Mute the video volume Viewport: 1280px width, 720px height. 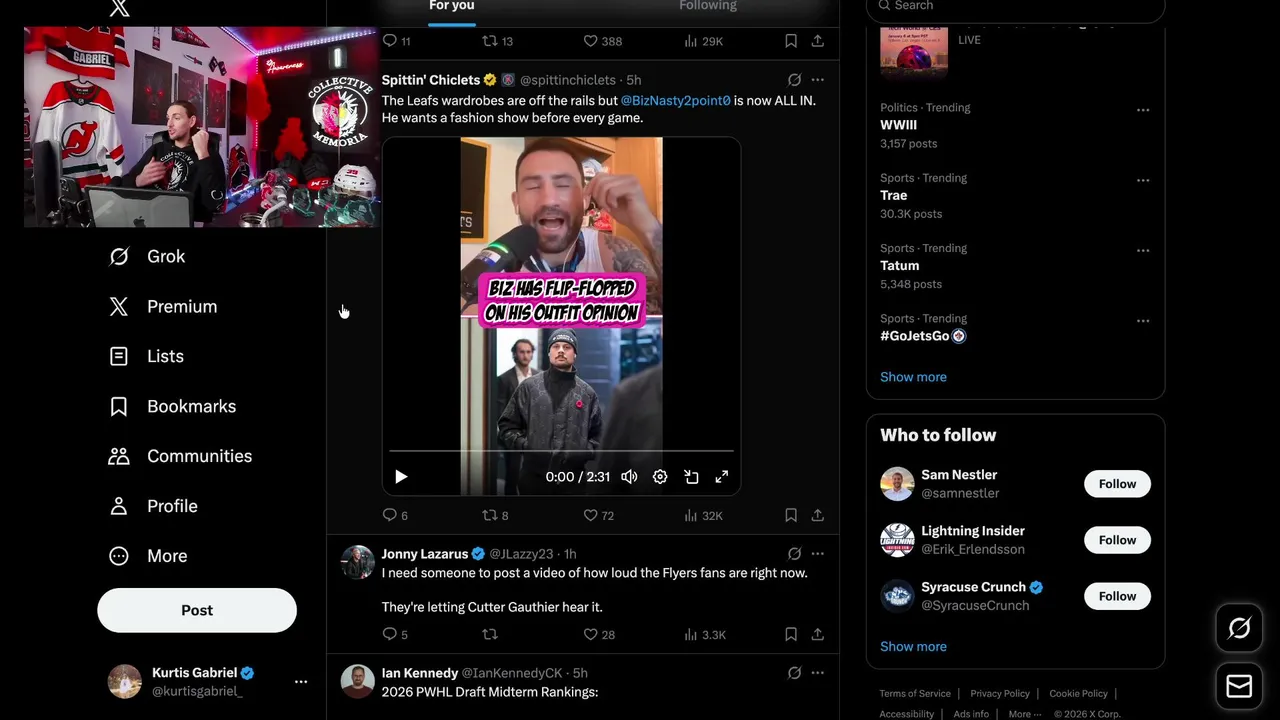(629, 477)
